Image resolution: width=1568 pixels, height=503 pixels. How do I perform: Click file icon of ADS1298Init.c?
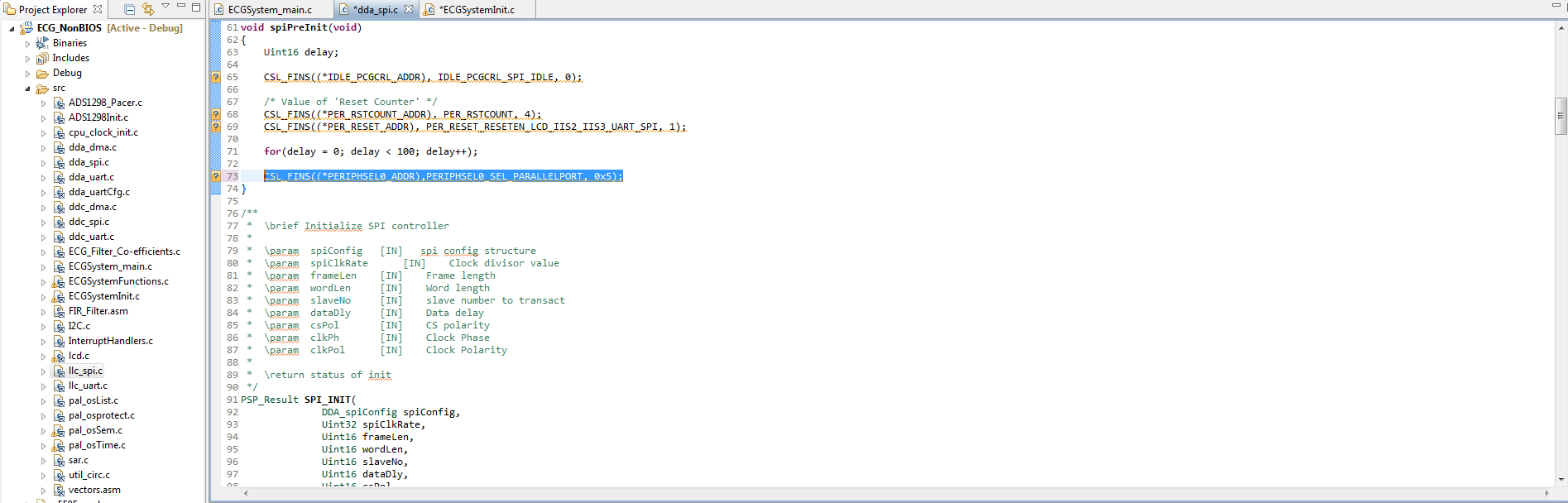point(59,117)
